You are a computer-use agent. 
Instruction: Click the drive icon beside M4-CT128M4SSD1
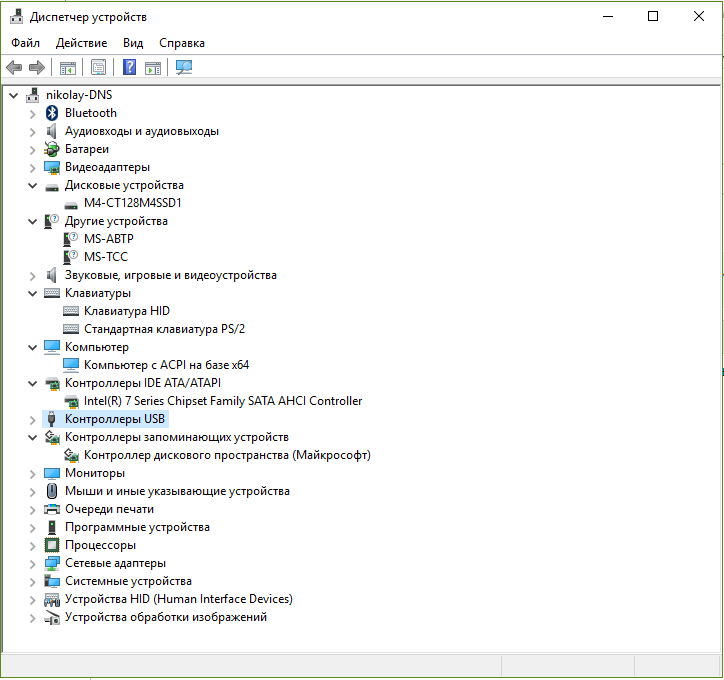point(71,204)
